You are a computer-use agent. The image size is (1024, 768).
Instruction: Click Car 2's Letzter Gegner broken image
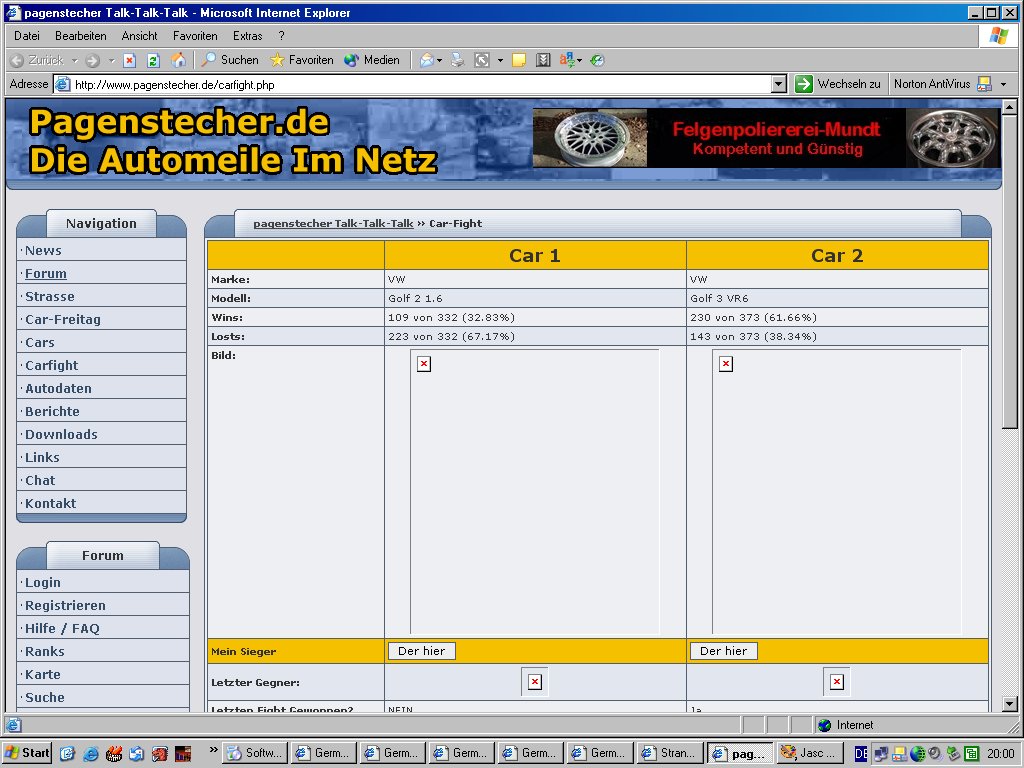pos(837,682)
